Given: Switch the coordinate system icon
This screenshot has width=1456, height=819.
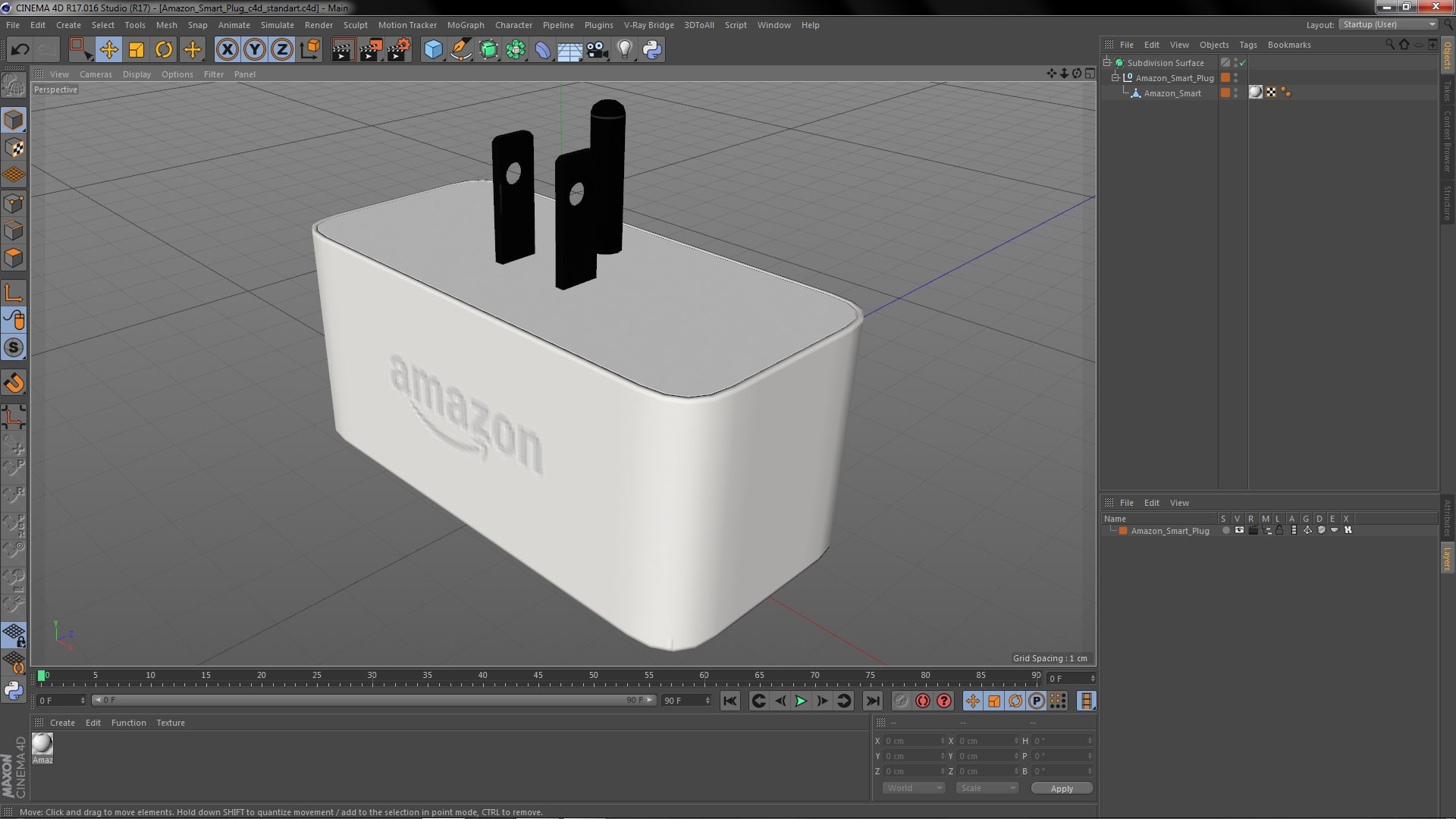Looking at the screenshot, I should point(310,50).
